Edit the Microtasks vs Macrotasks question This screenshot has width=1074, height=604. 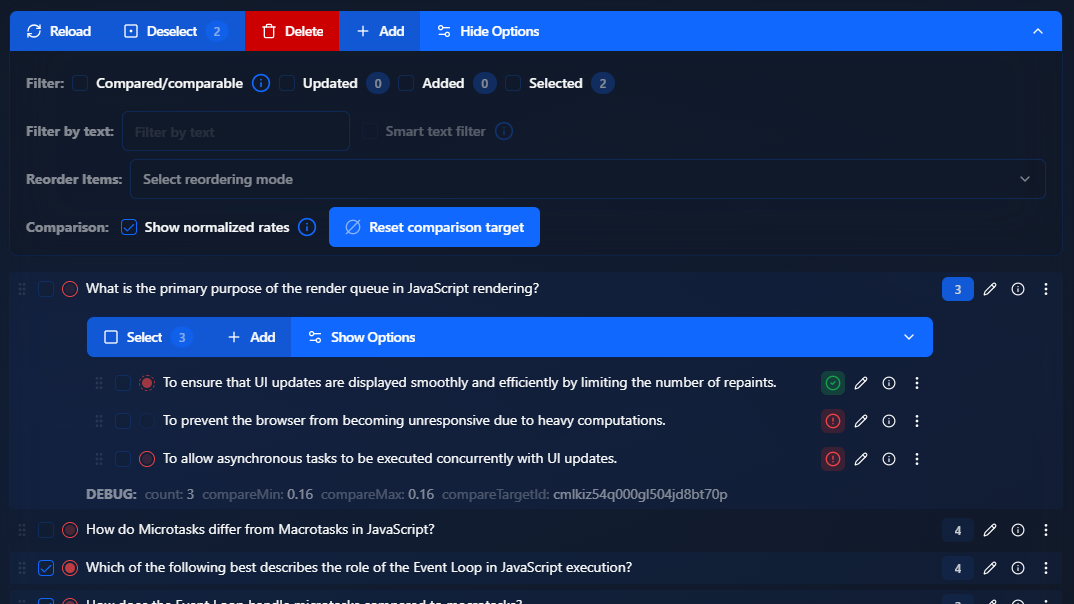990,530
